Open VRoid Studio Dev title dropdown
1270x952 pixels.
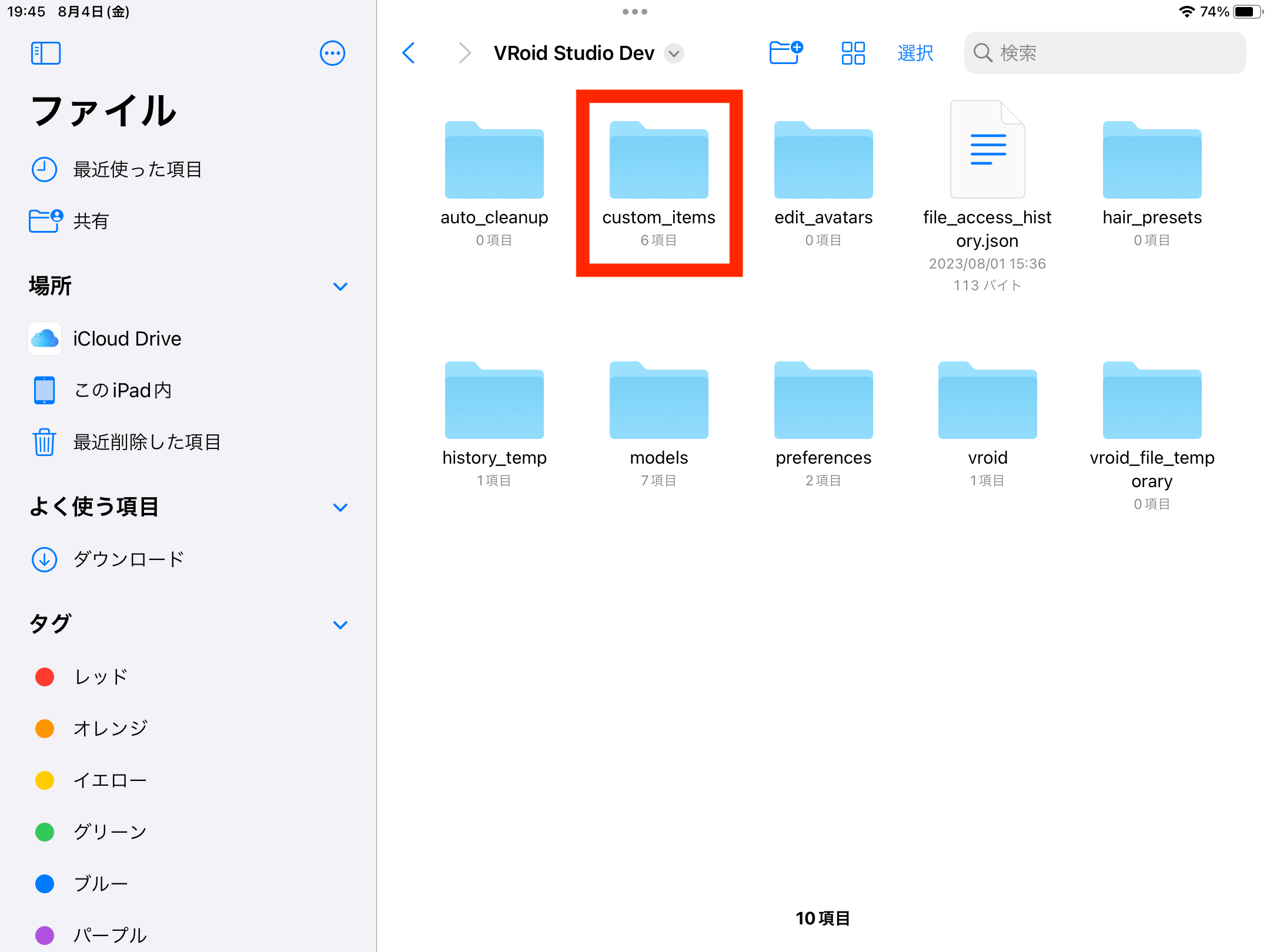pos(674,53)
